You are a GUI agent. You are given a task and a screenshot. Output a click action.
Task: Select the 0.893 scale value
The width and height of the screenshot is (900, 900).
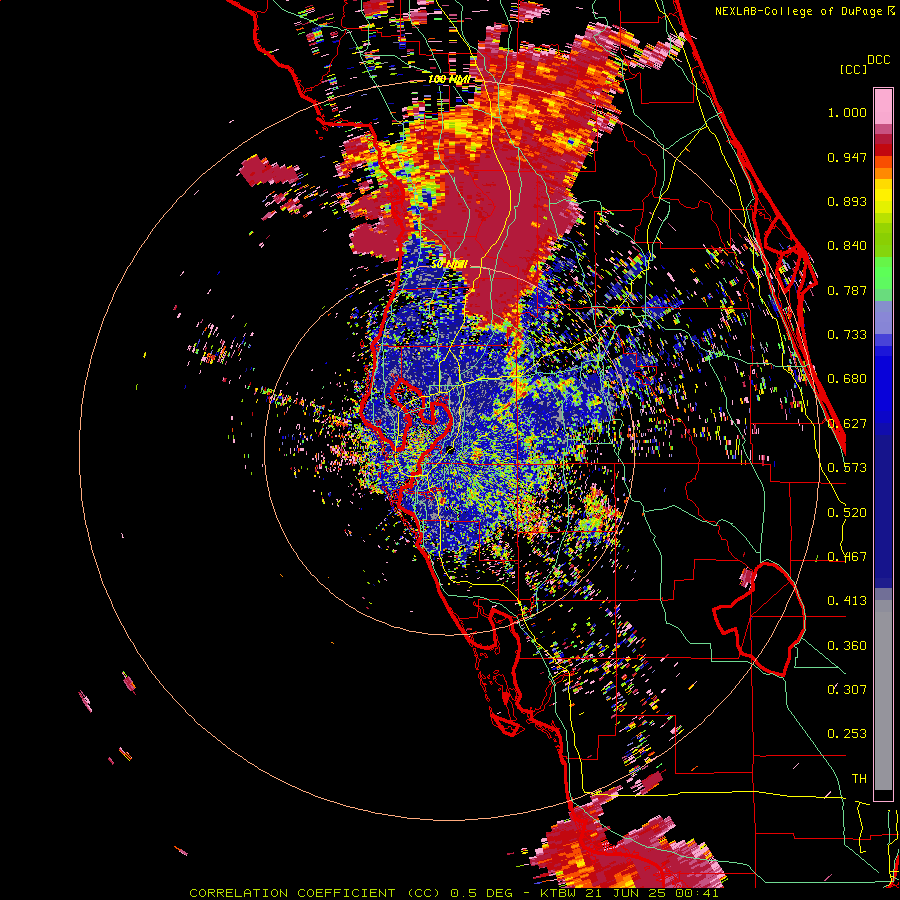point(847,201)
